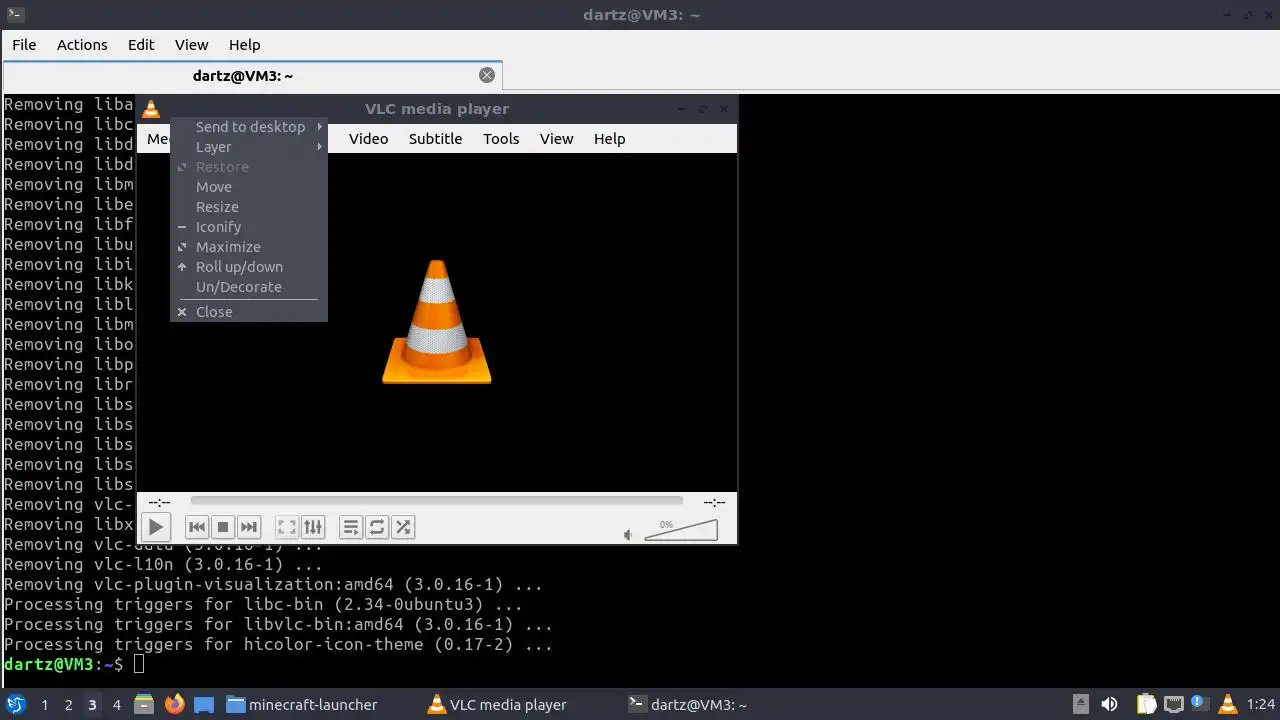Click the VLC volume slider

pyautogui.click(x=681, y=530)
